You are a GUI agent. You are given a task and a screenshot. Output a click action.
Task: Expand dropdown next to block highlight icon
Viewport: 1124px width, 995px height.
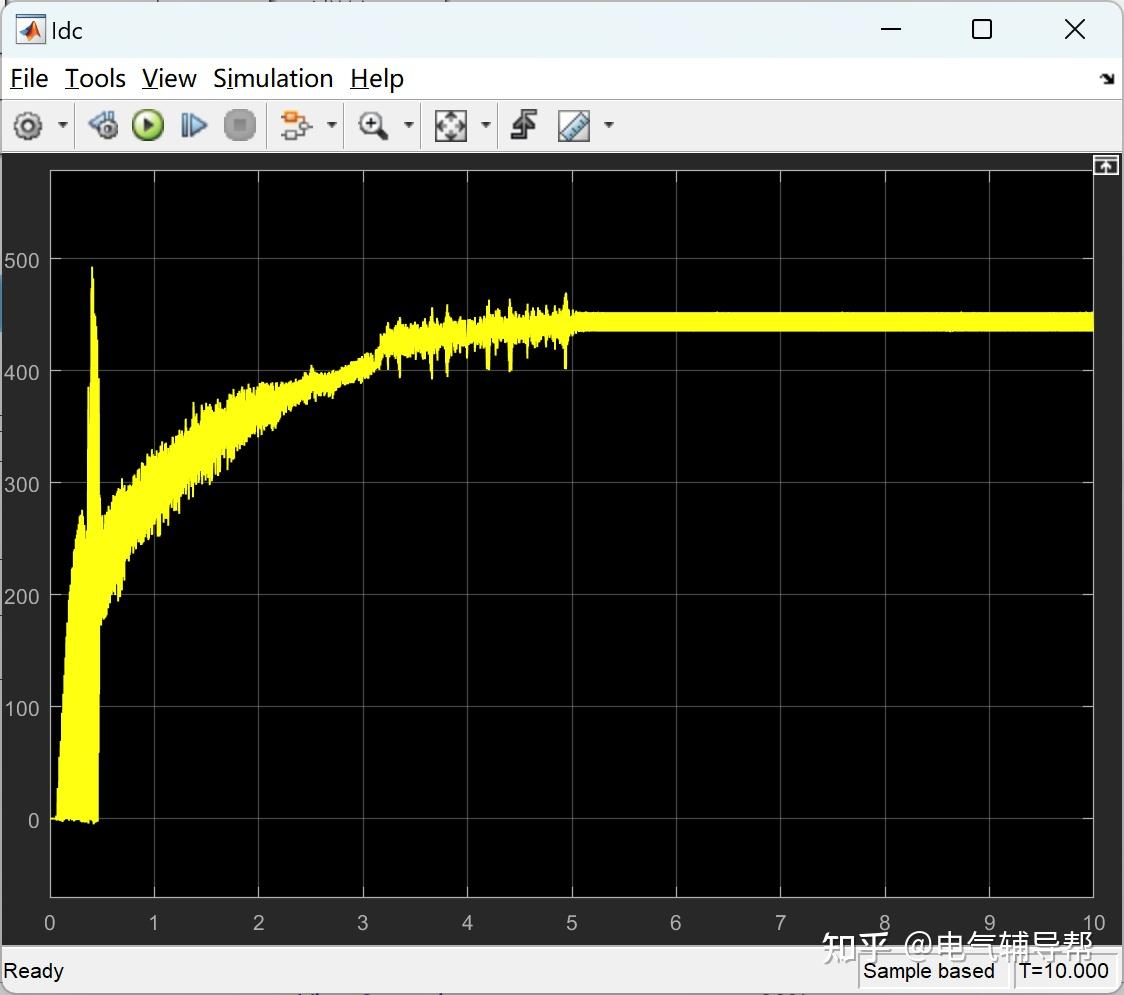coord(332,125)
